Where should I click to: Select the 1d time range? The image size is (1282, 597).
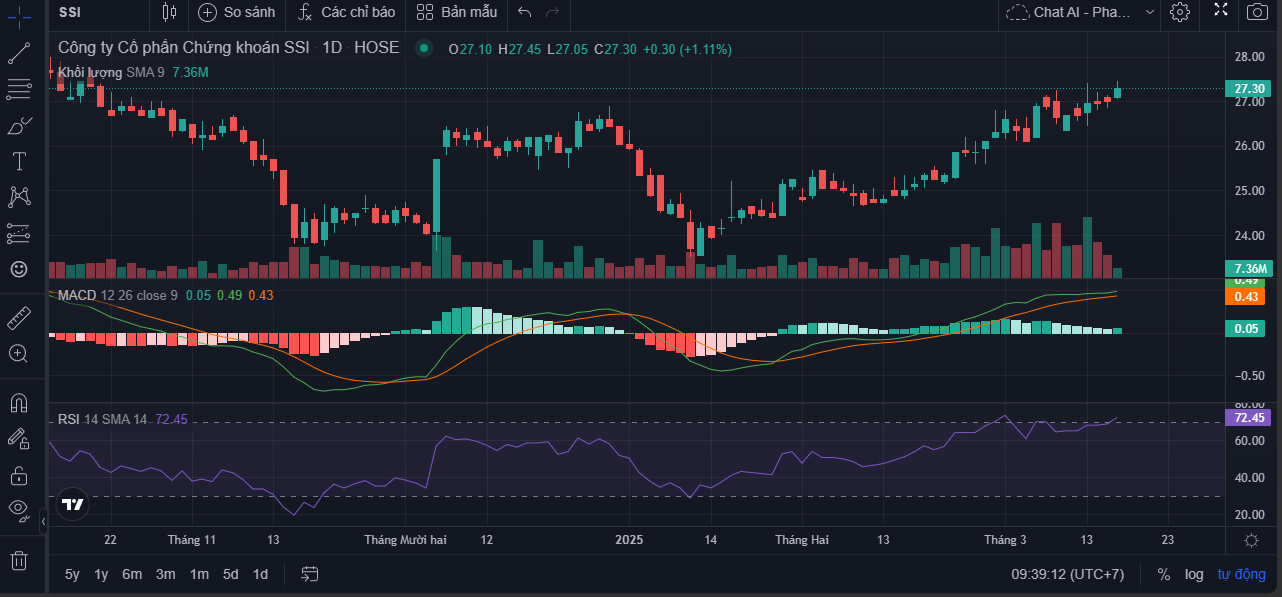[260, 574]
